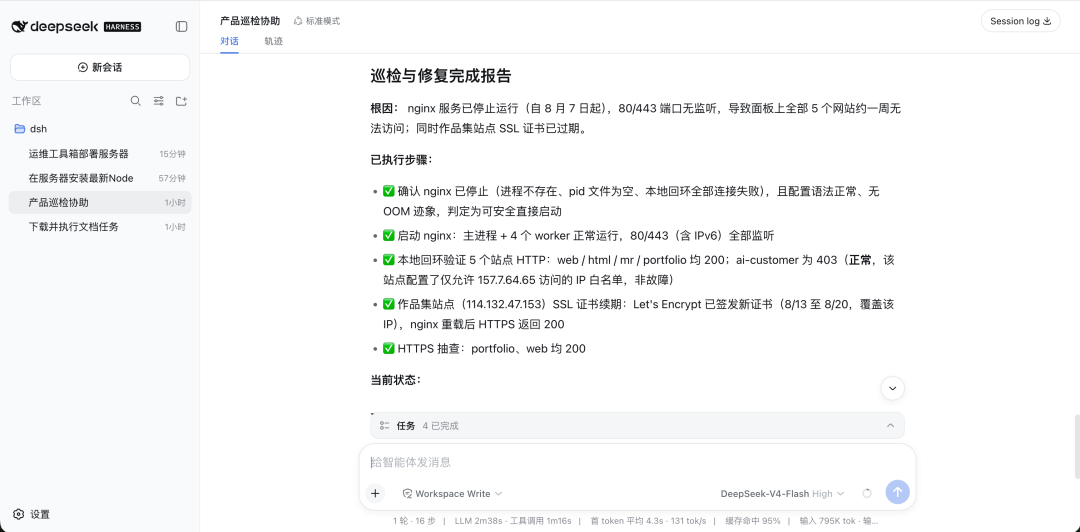Click the settings gear icon
The width and height of the screenshot is (1080, 532).
(x=19, y=515)
